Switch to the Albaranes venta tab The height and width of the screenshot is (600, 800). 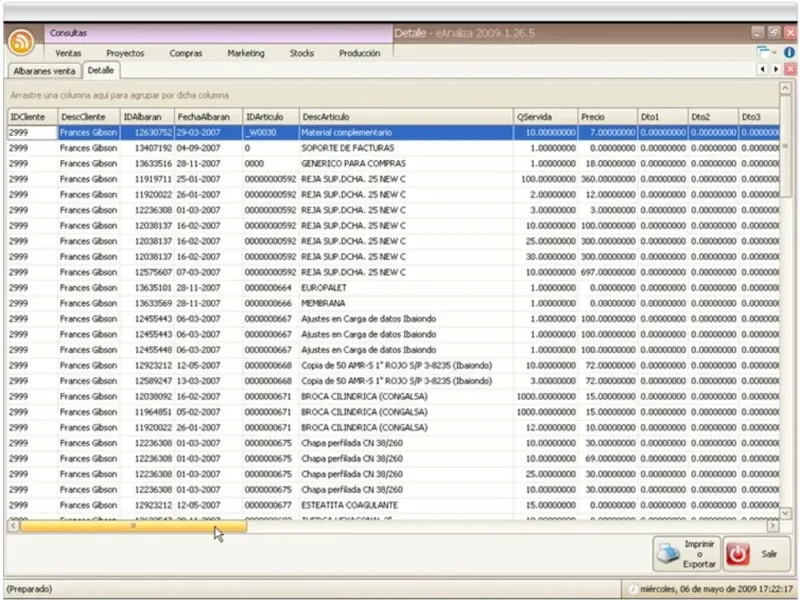pos(44,71)
